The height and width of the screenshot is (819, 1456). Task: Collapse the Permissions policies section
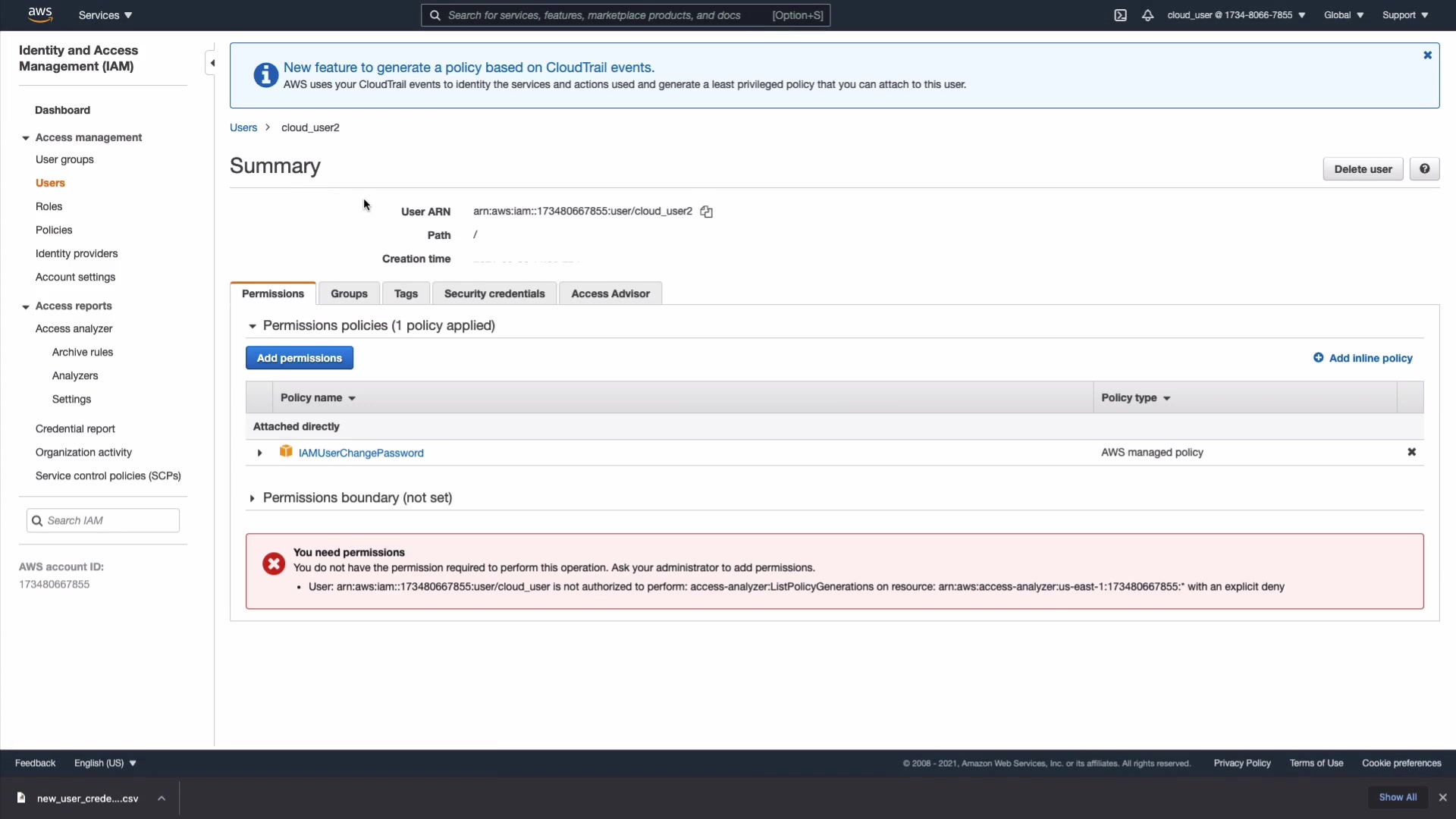[252, 326]
